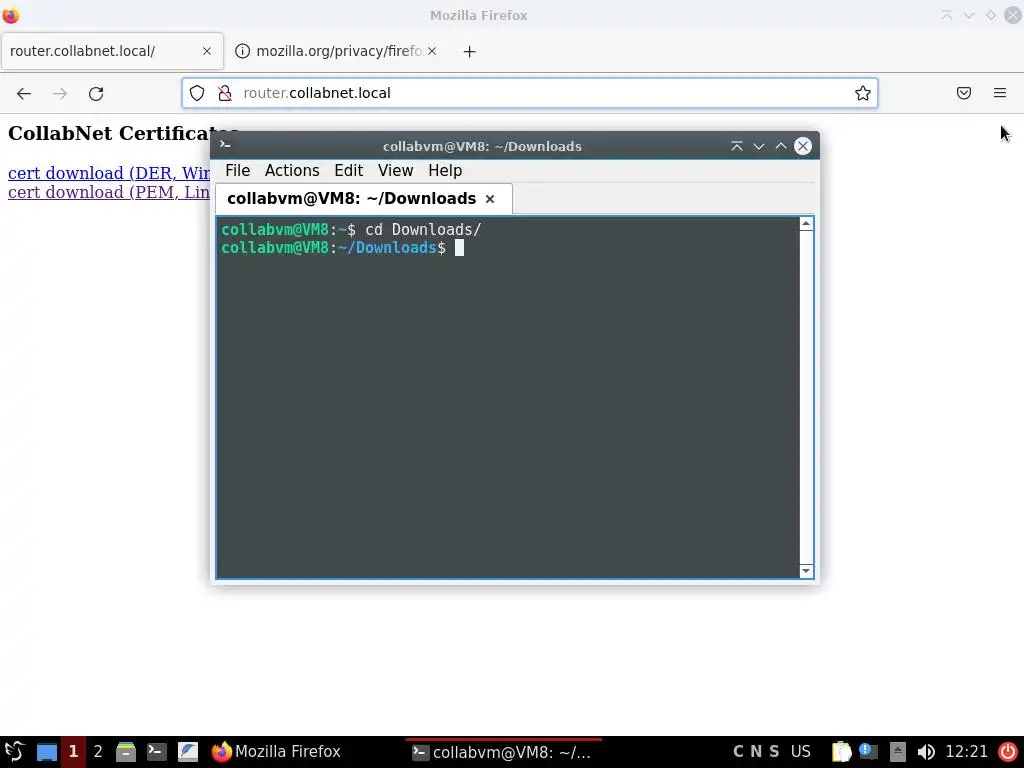Select the router.collabnet.local tab
This screenshot has width=1024, height=768.
pos(112,51)
